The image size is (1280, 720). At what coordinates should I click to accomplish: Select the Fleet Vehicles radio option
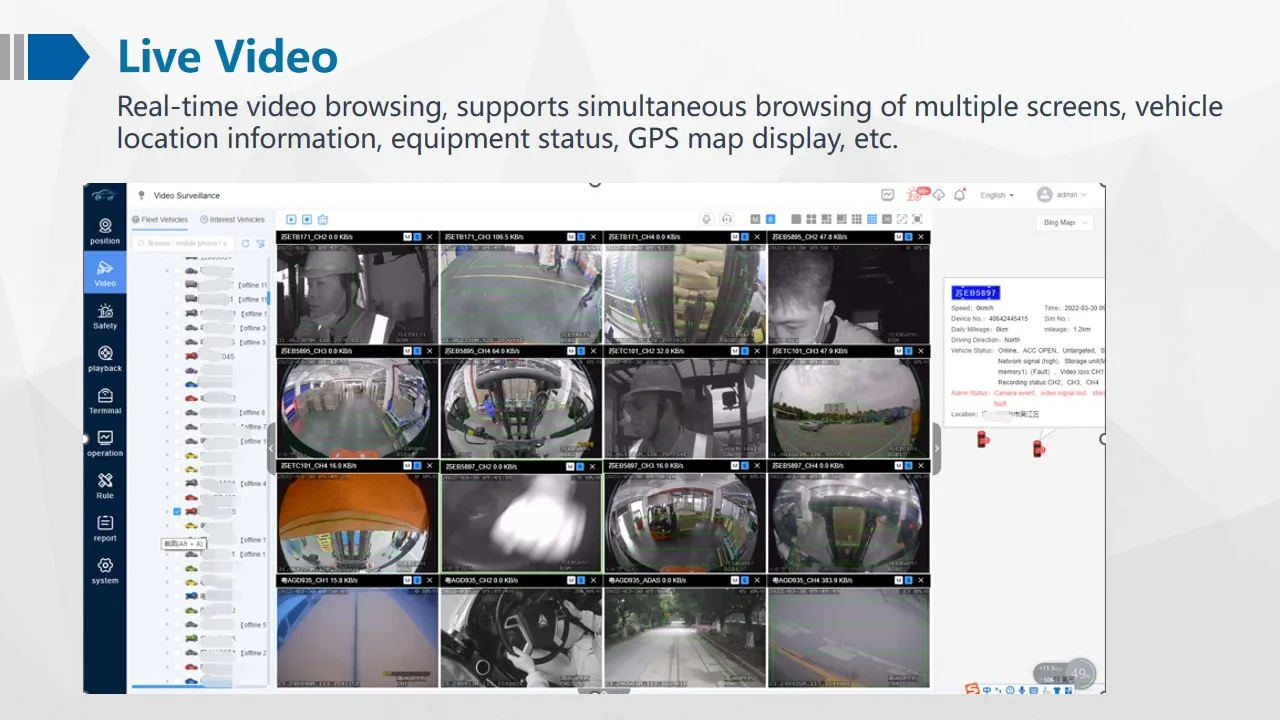pyautogui.click(x=160, y=220)
